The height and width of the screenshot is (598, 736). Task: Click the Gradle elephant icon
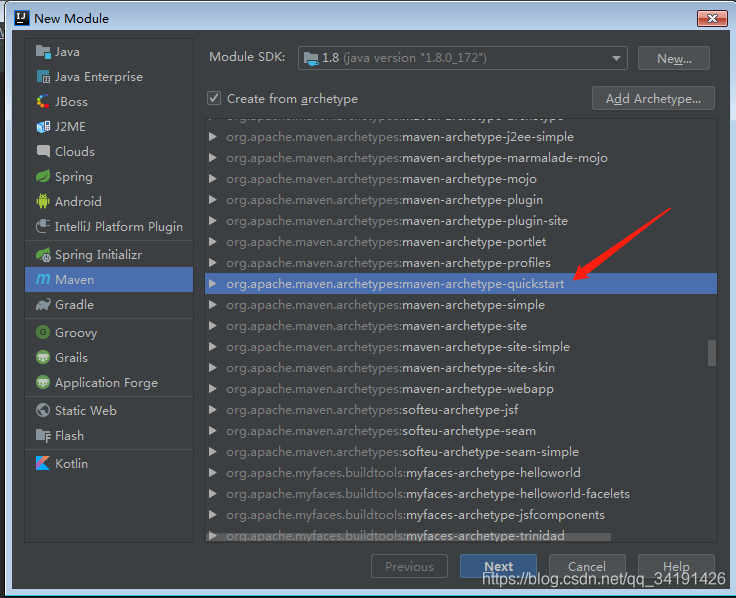[43, 305]
